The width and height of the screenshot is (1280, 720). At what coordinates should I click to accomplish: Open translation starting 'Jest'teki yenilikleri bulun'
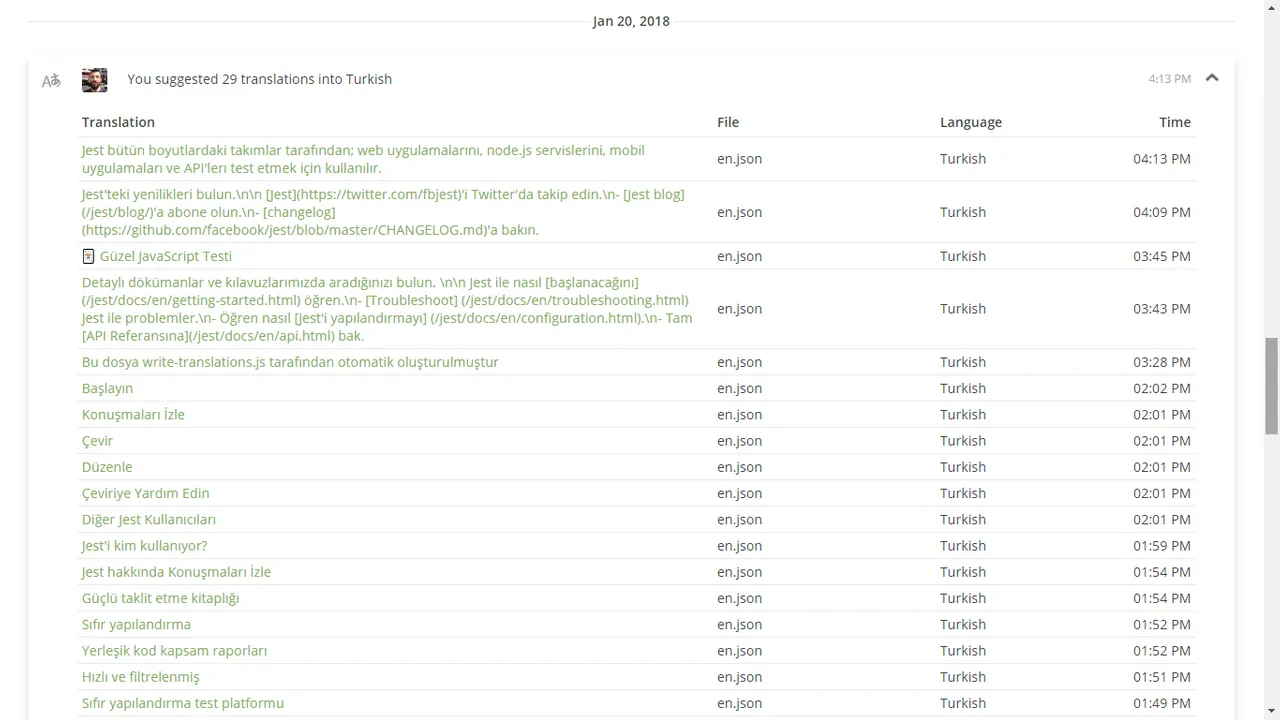point(383,212)
